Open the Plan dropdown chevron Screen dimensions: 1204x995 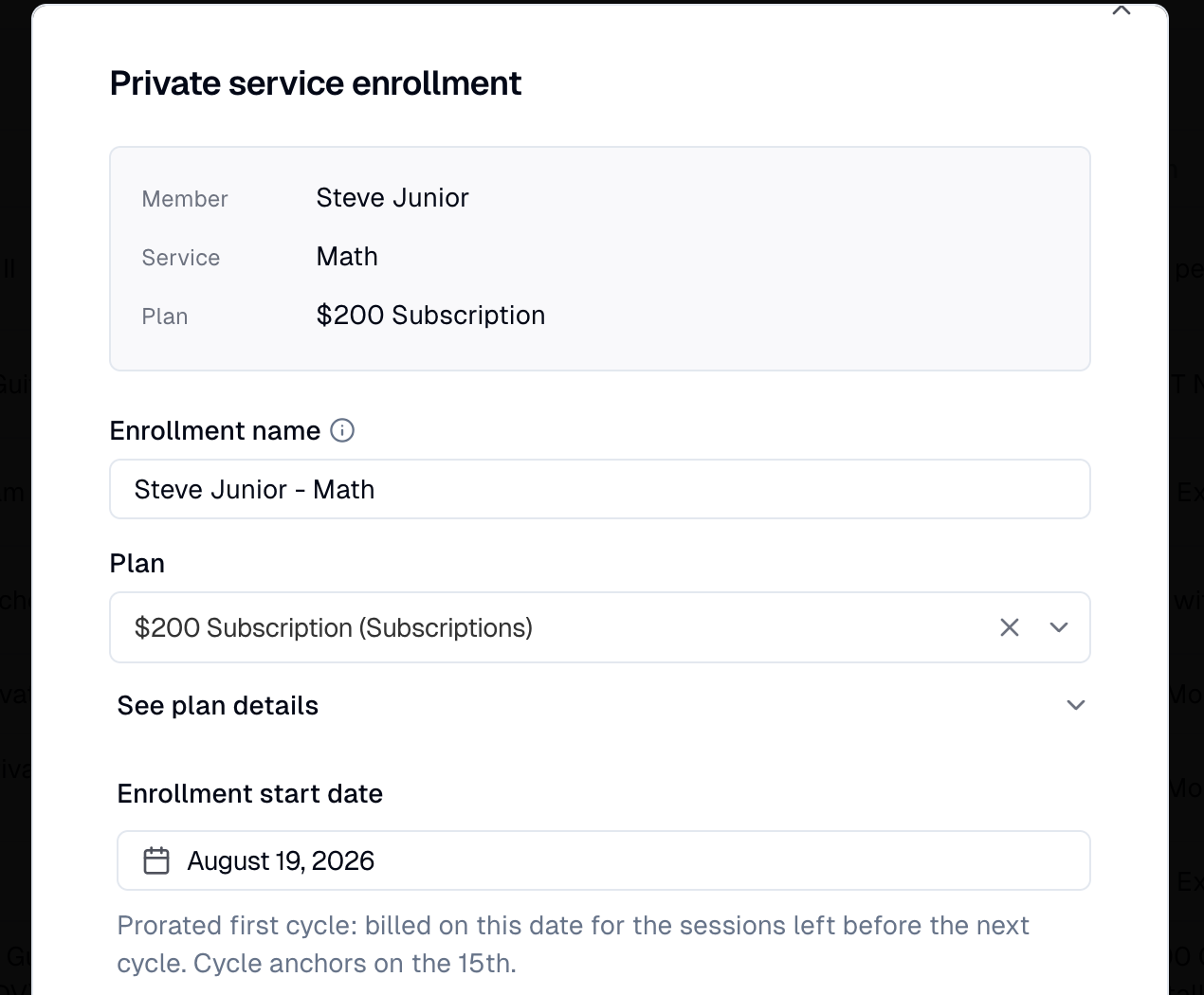[1059, 627]
